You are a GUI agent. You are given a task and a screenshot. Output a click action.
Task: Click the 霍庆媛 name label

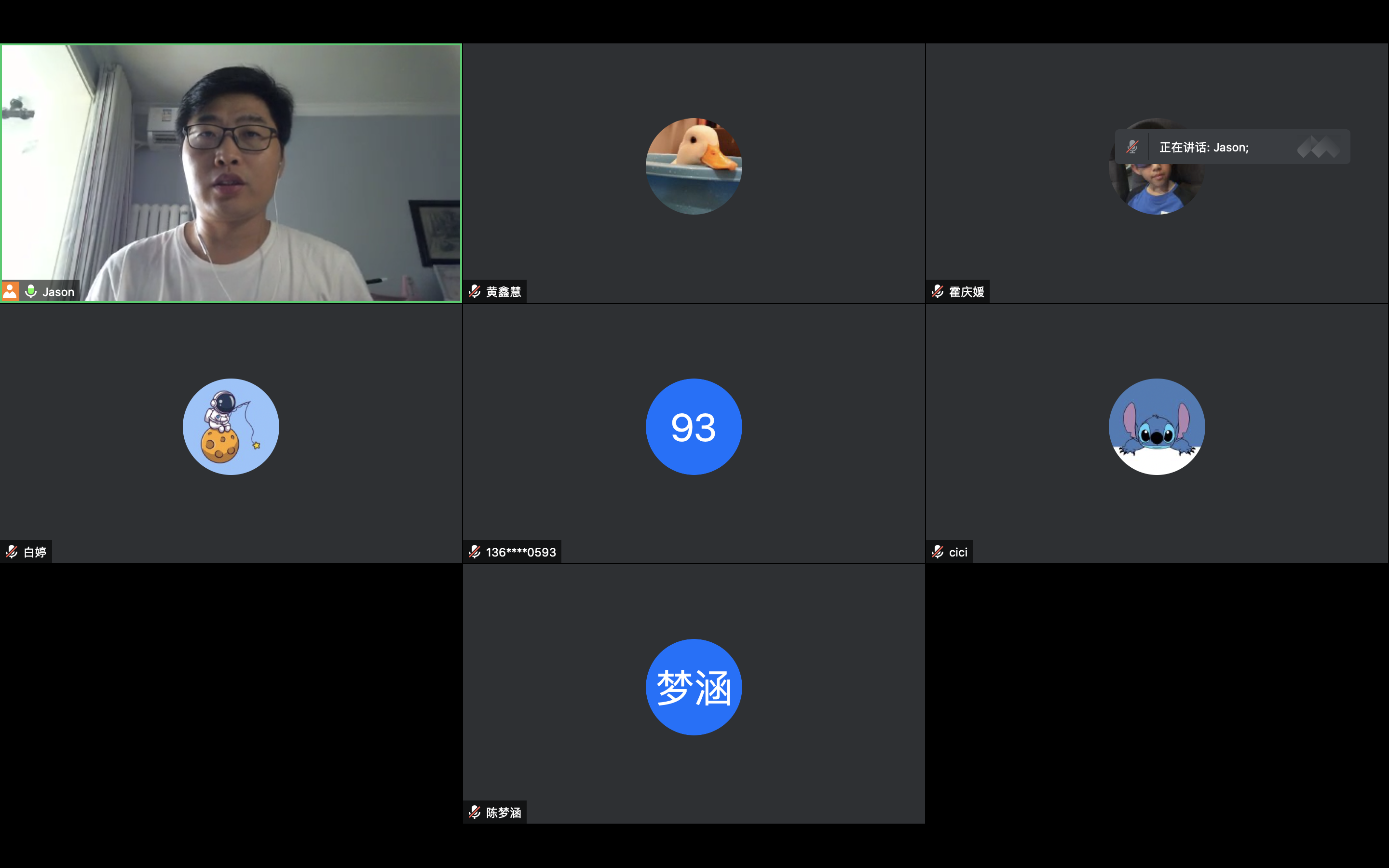pos(967,292)
